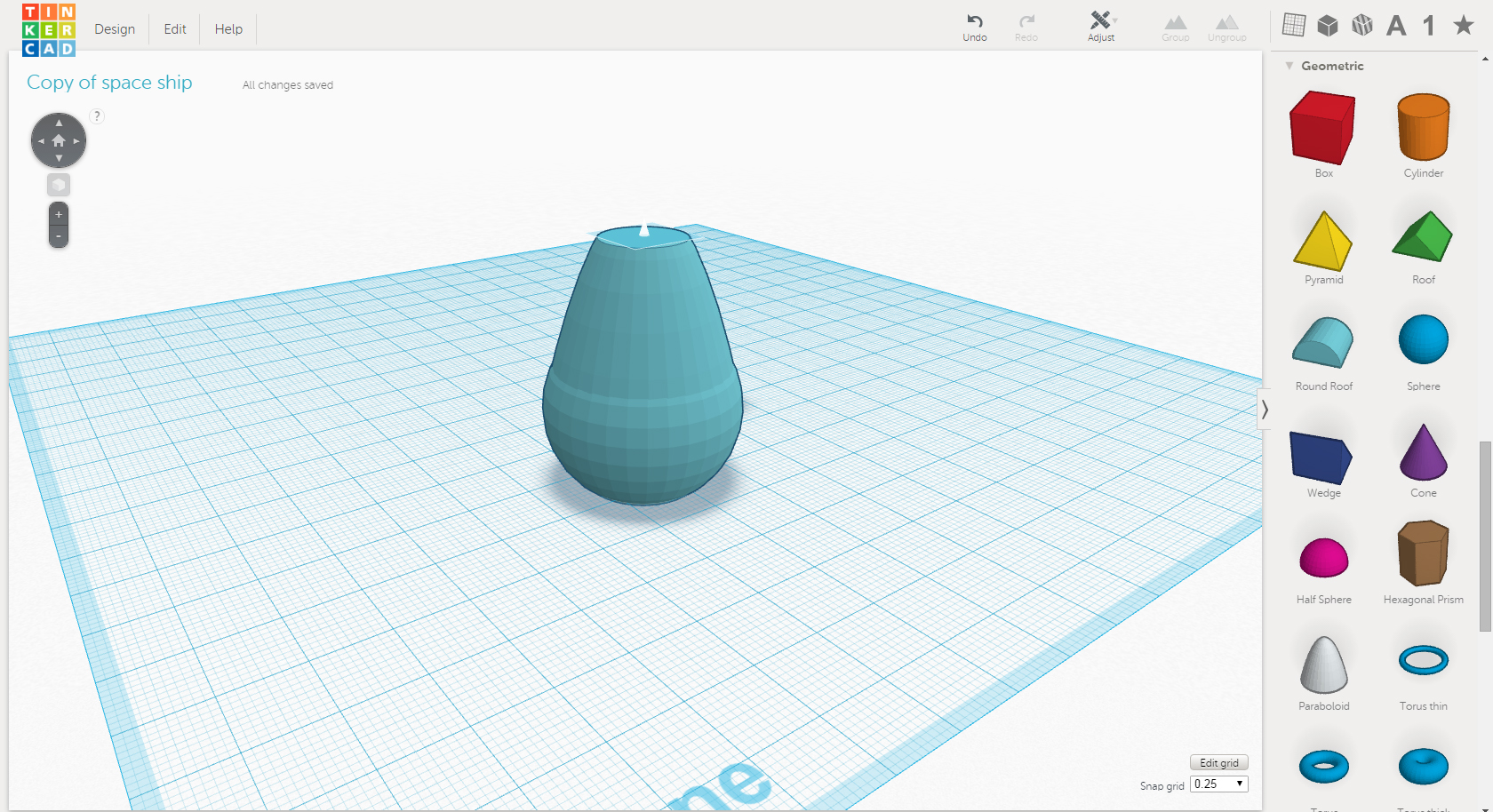Click the Undo button
This screenshot has width=1493, height=812.
point(975,27)
